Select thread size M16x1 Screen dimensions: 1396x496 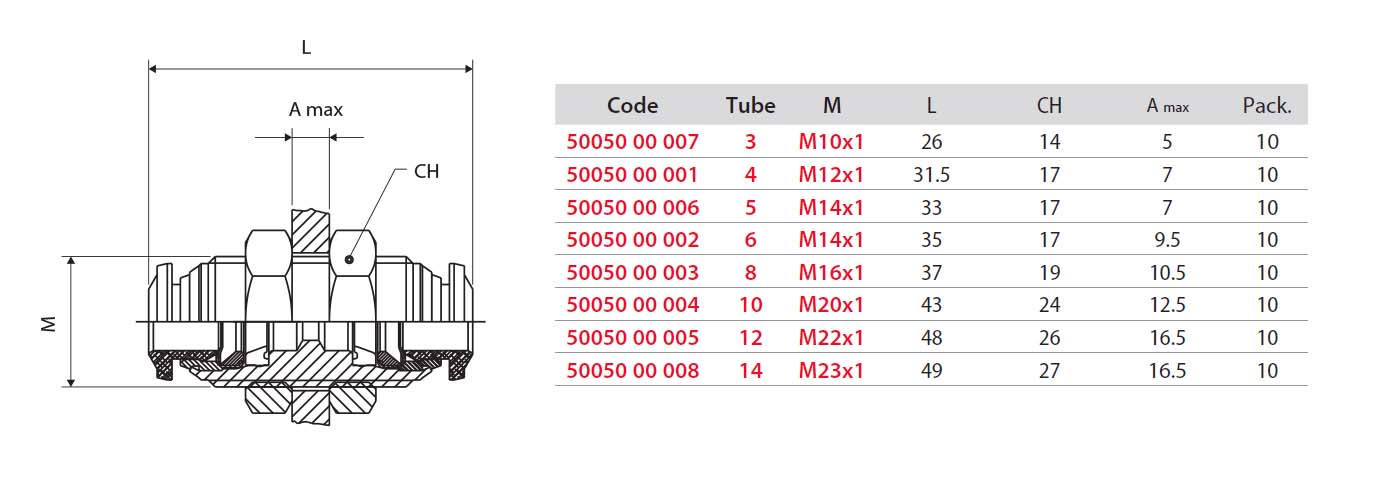pos(831,273)
